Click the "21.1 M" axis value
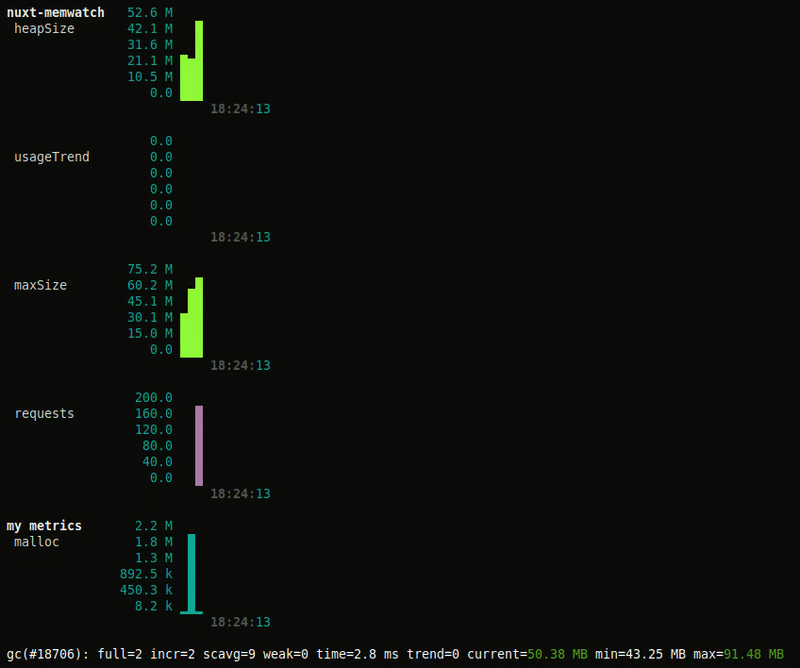This screenshot has height=668, width=800. coord(150,61)
